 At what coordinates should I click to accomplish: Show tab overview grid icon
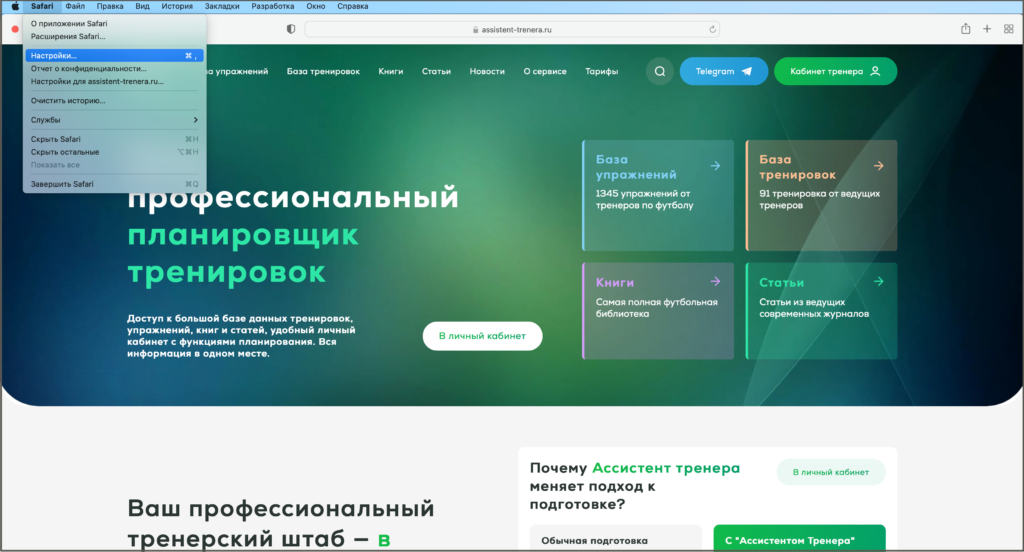(1008, 29)
